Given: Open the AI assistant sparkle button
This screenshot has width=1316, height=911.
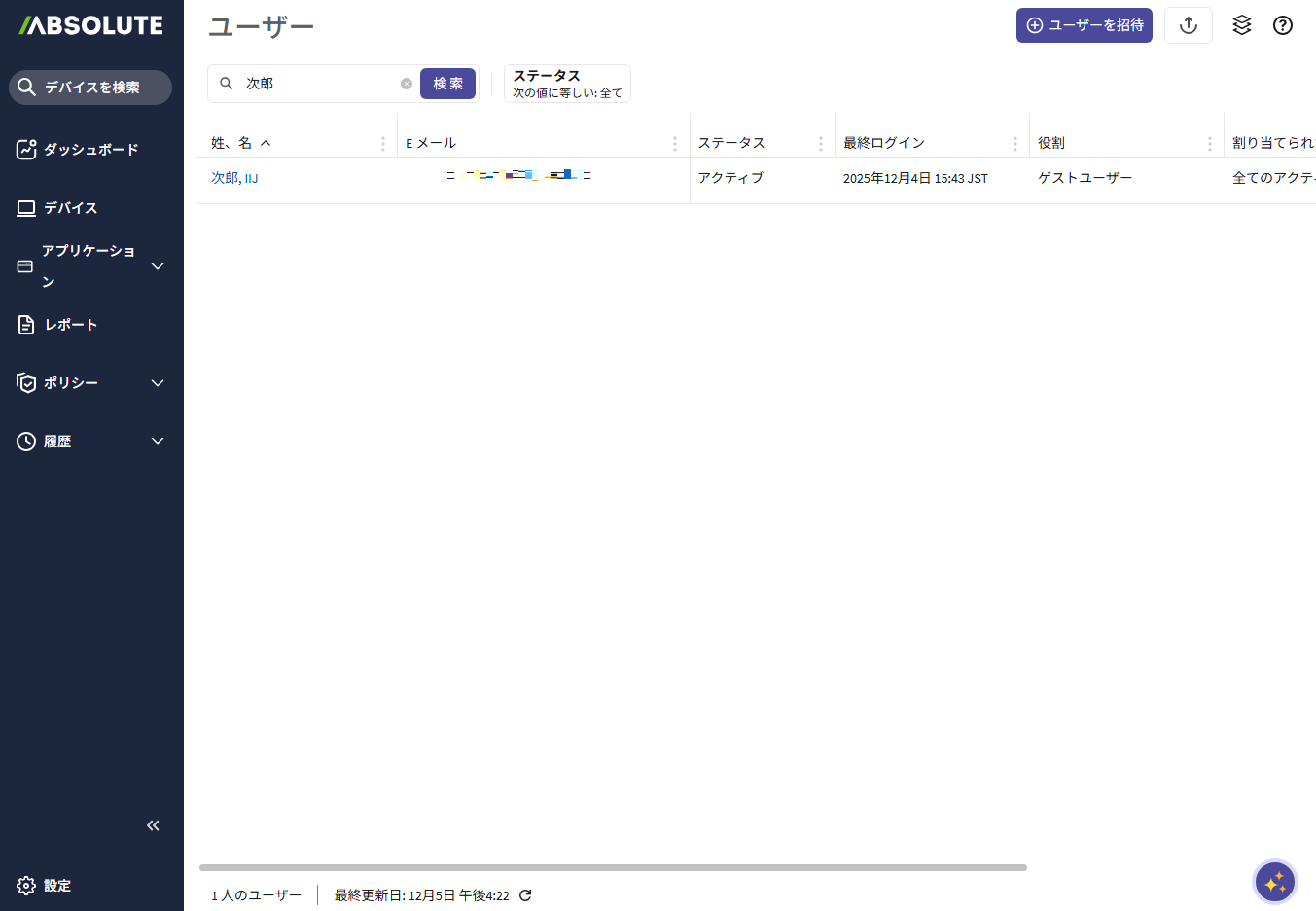Looking at the screenshot, I should 1274,882.
